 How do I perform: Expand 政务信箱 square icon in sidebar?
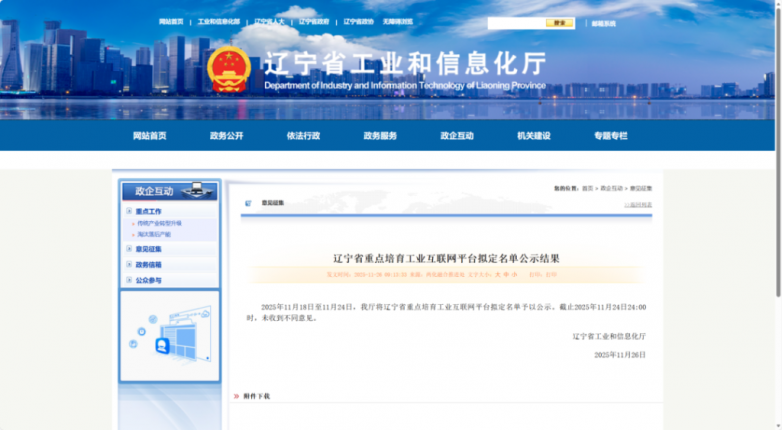pos(129,265)
